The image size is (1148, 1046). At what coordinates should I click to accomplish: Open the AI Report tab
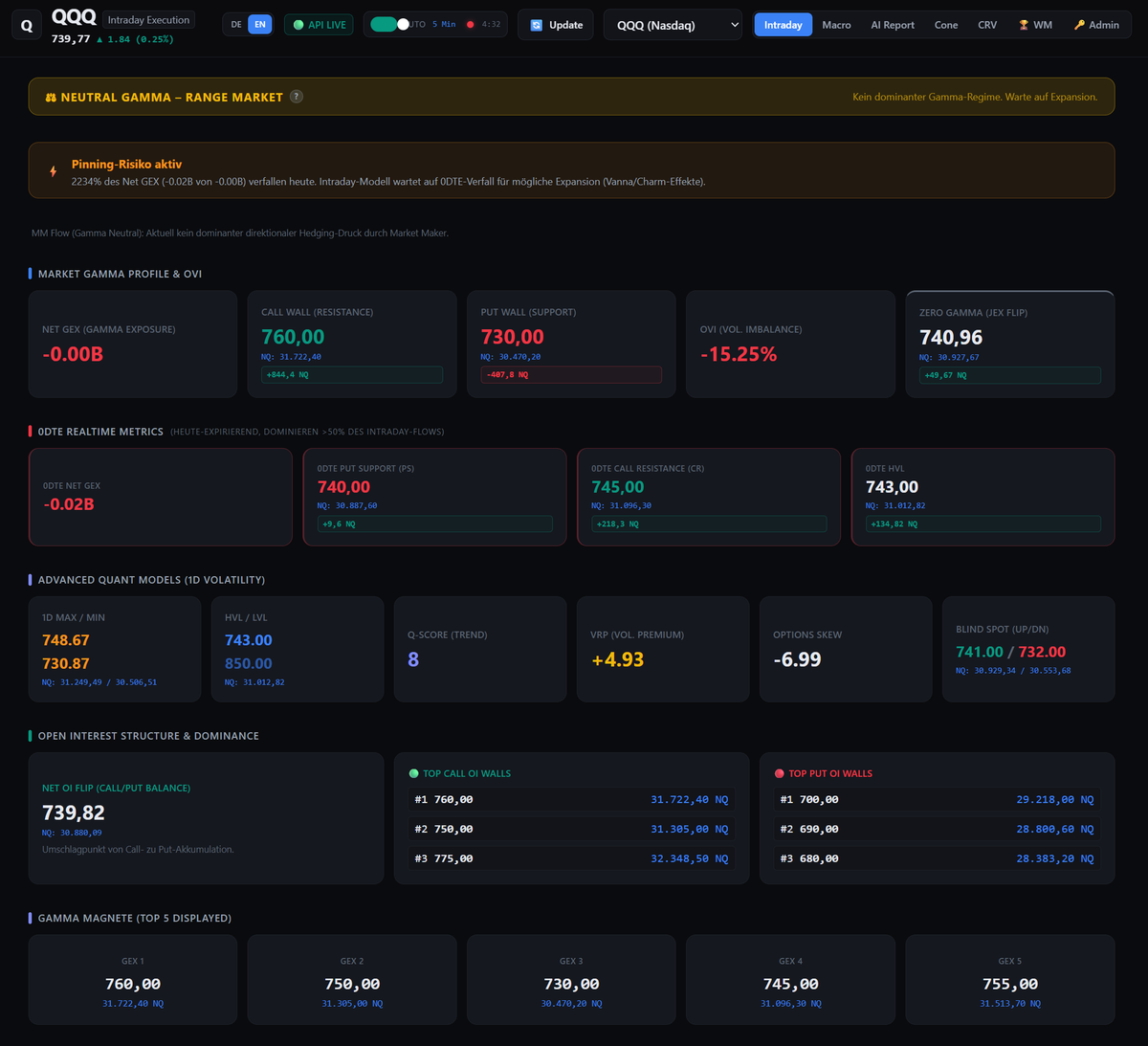pyautogui.click(x=893, y=25)
